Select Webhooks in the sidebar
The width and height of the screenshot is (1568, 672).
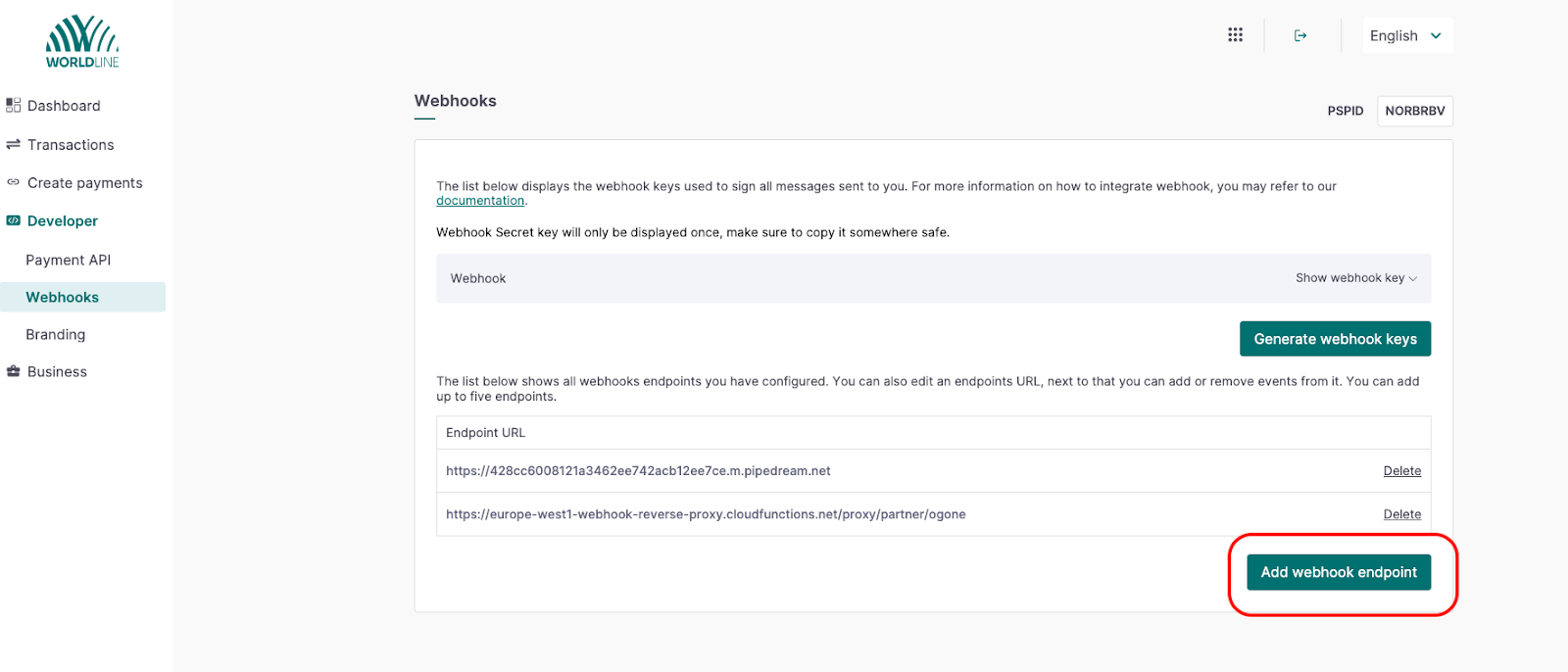click(x=63, y=298)
